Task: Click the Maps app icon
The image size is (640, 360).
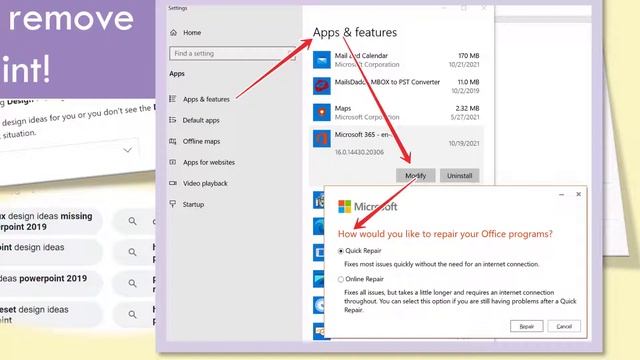Action: 322,112
